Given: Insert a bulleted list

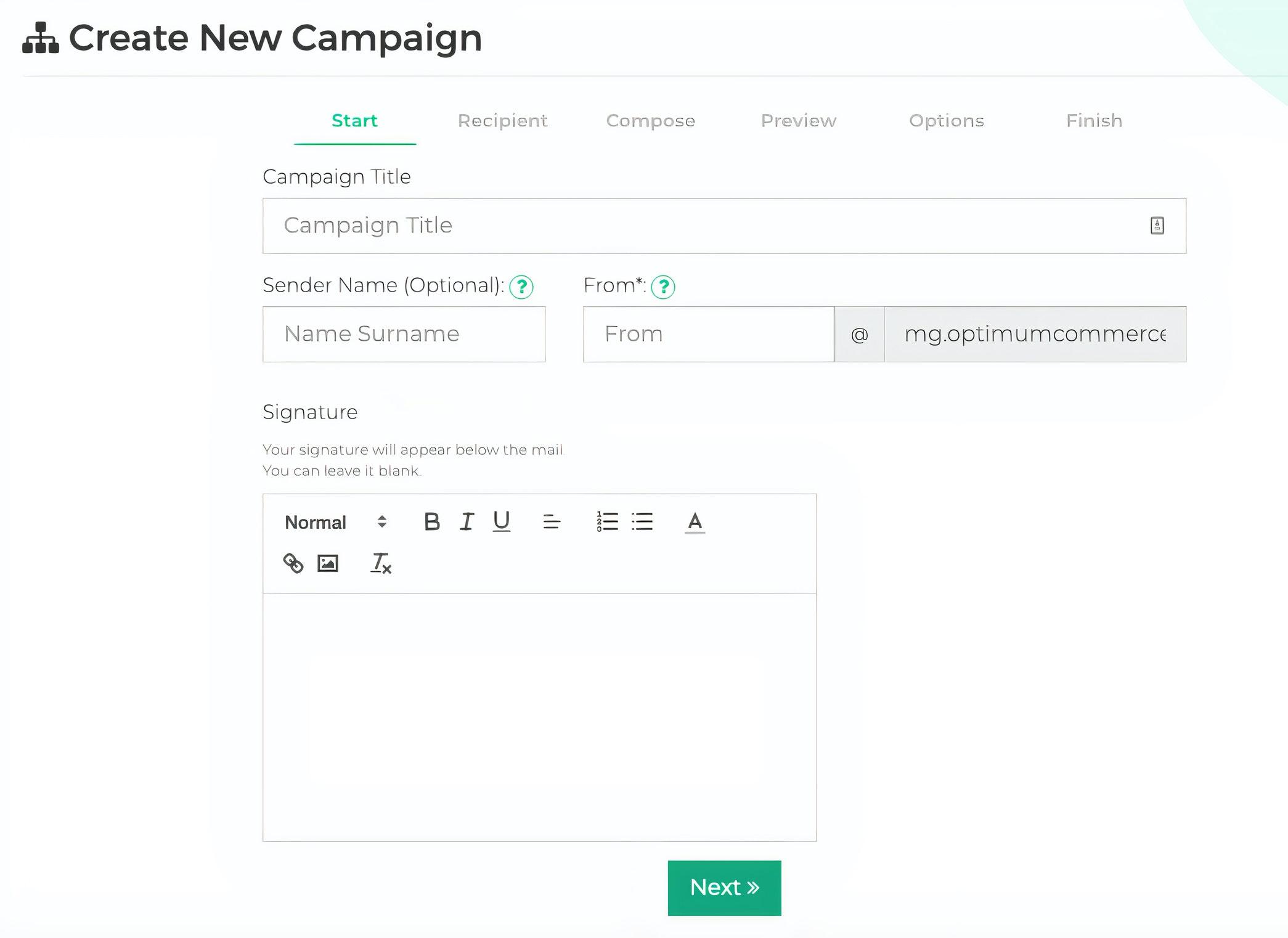Looking at the screenshot, I should pos(642,522).
